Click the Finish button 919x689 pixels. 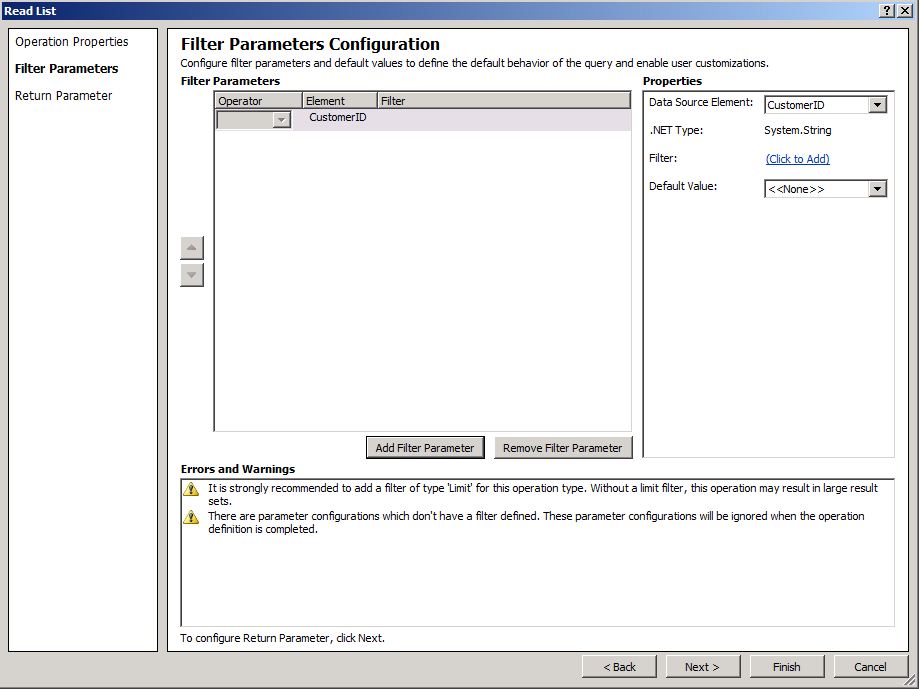[x=787, y=667]
